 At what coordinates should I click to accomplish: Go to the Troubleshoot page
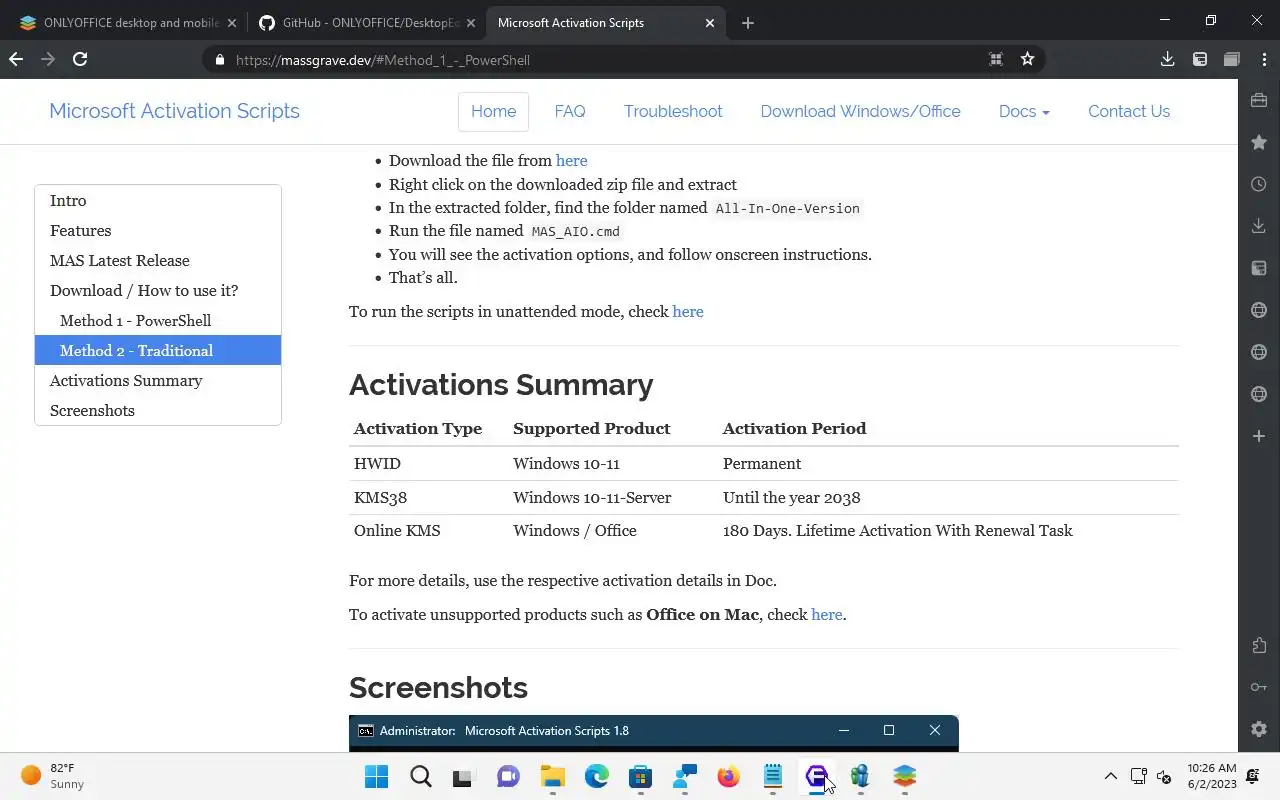pyautogui.click(x=673, y=111)
